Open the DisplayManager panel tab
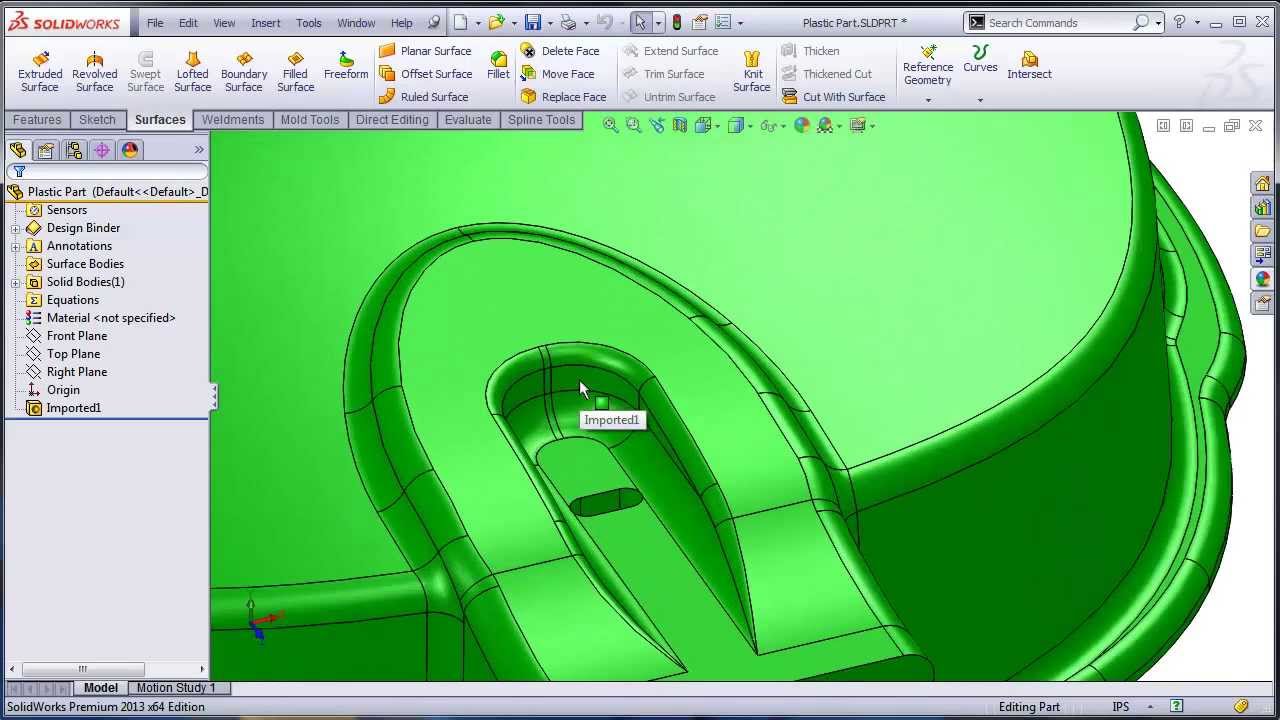Viewport: 1280px width, 720px height. (x=130, y=150)
